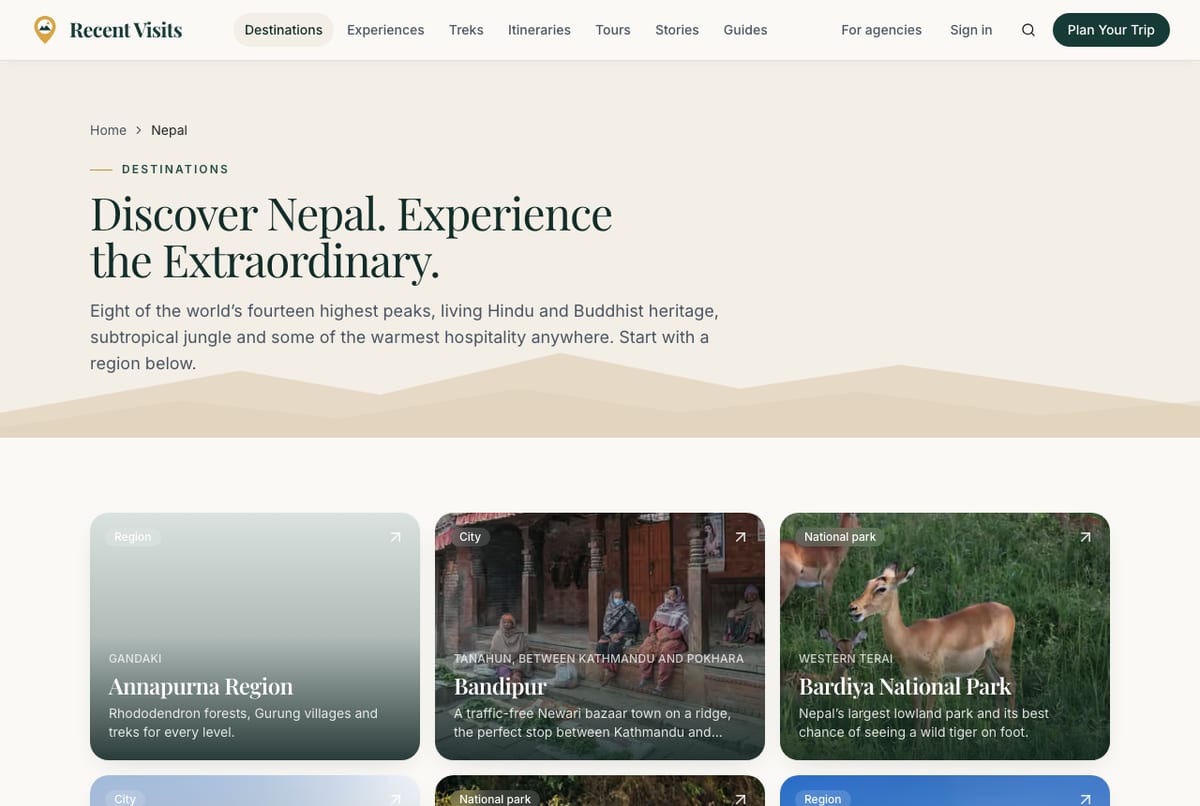Click the Region tag on Annapurna card

[133, 537]
